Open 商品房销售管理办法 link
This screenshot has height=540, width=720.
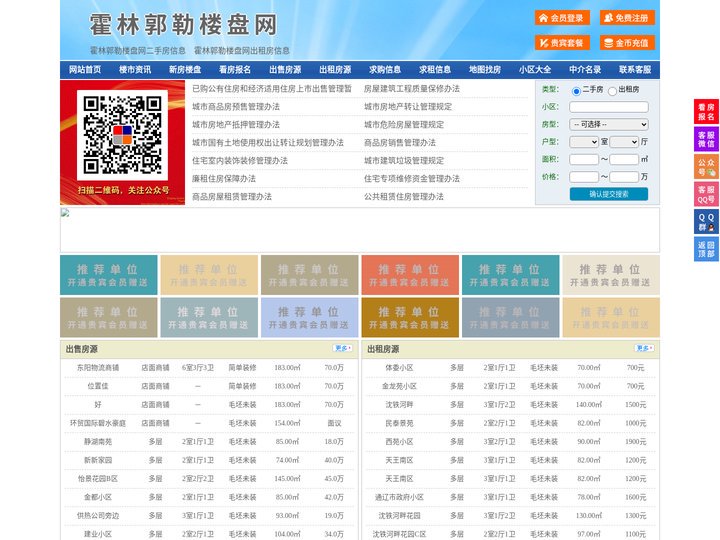pos(400,142)
